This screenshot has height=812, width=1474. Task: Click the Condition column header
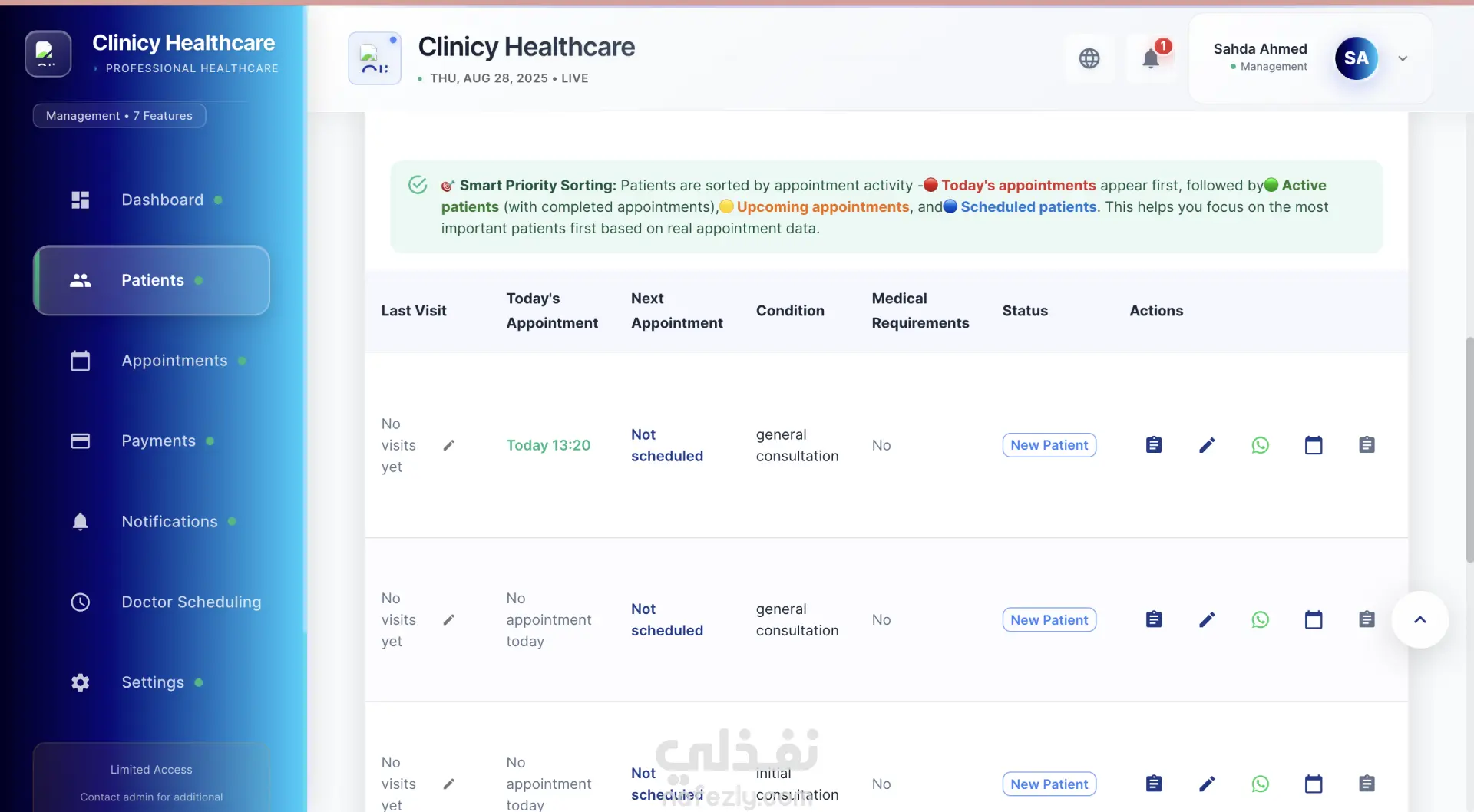790,311
